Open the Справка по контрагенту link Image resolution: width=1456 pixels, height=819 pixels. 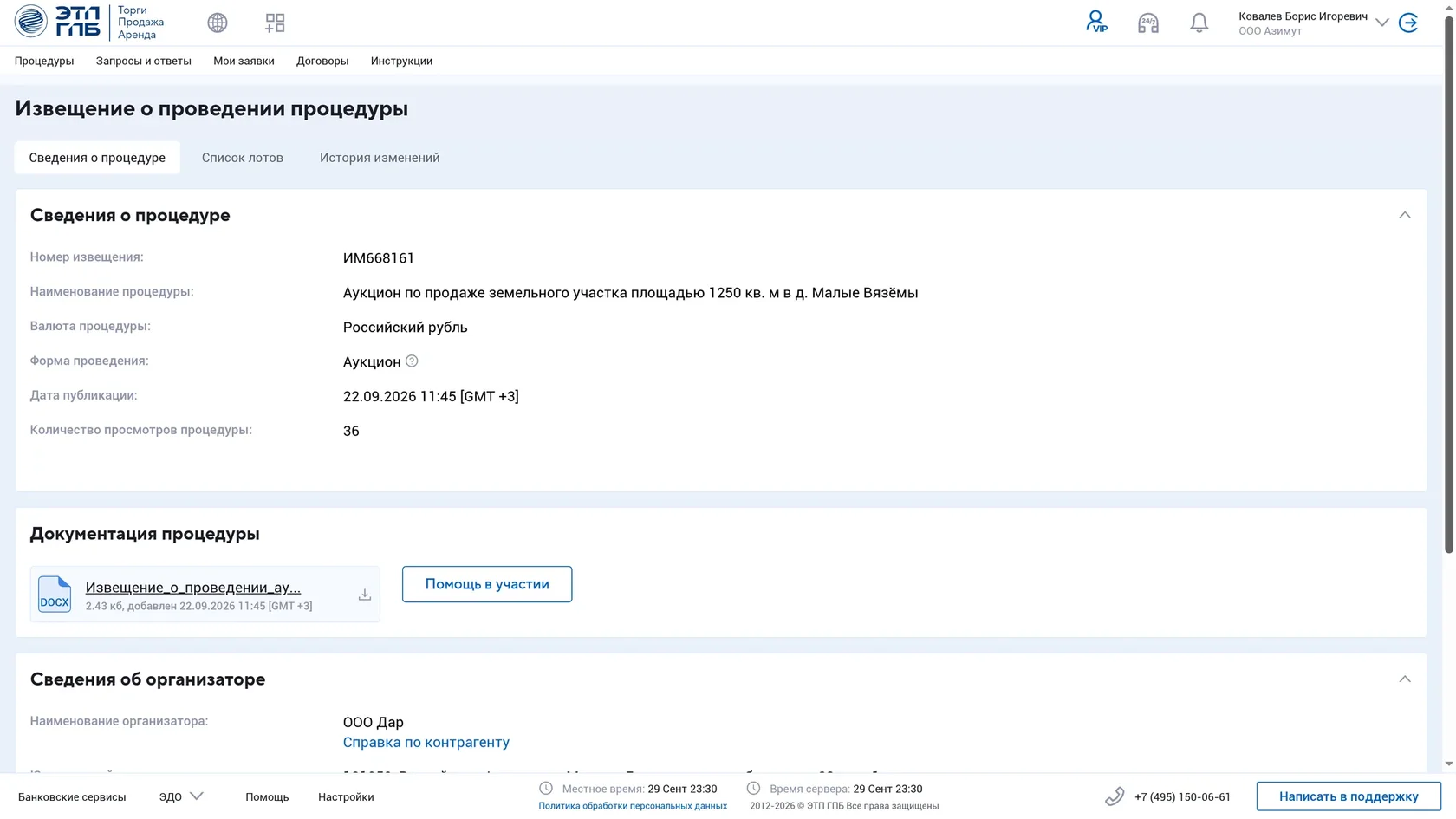point(426,743)
